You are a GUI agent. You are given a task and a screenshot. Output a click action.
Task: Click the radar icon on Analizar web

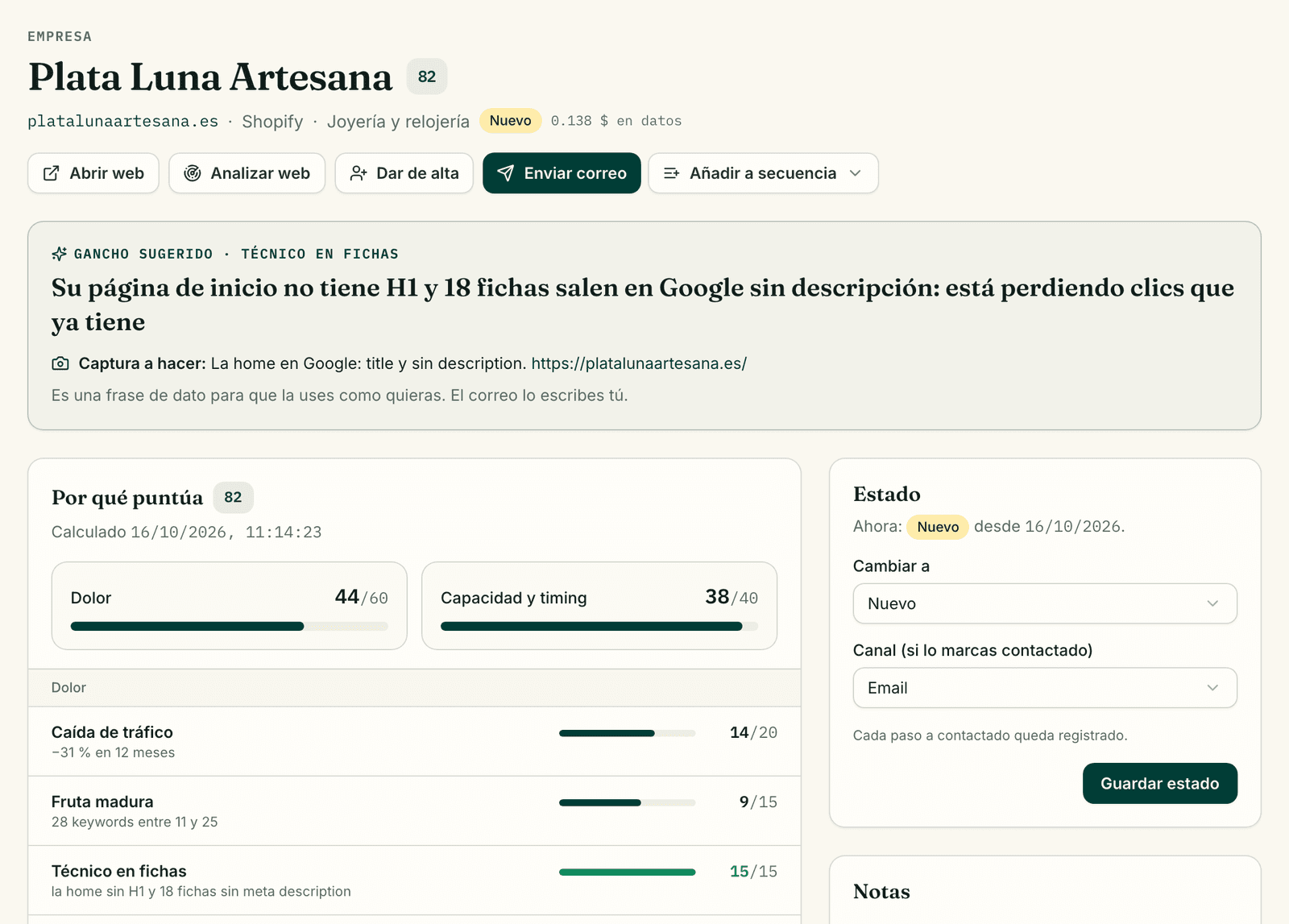(x=193, y=173)
